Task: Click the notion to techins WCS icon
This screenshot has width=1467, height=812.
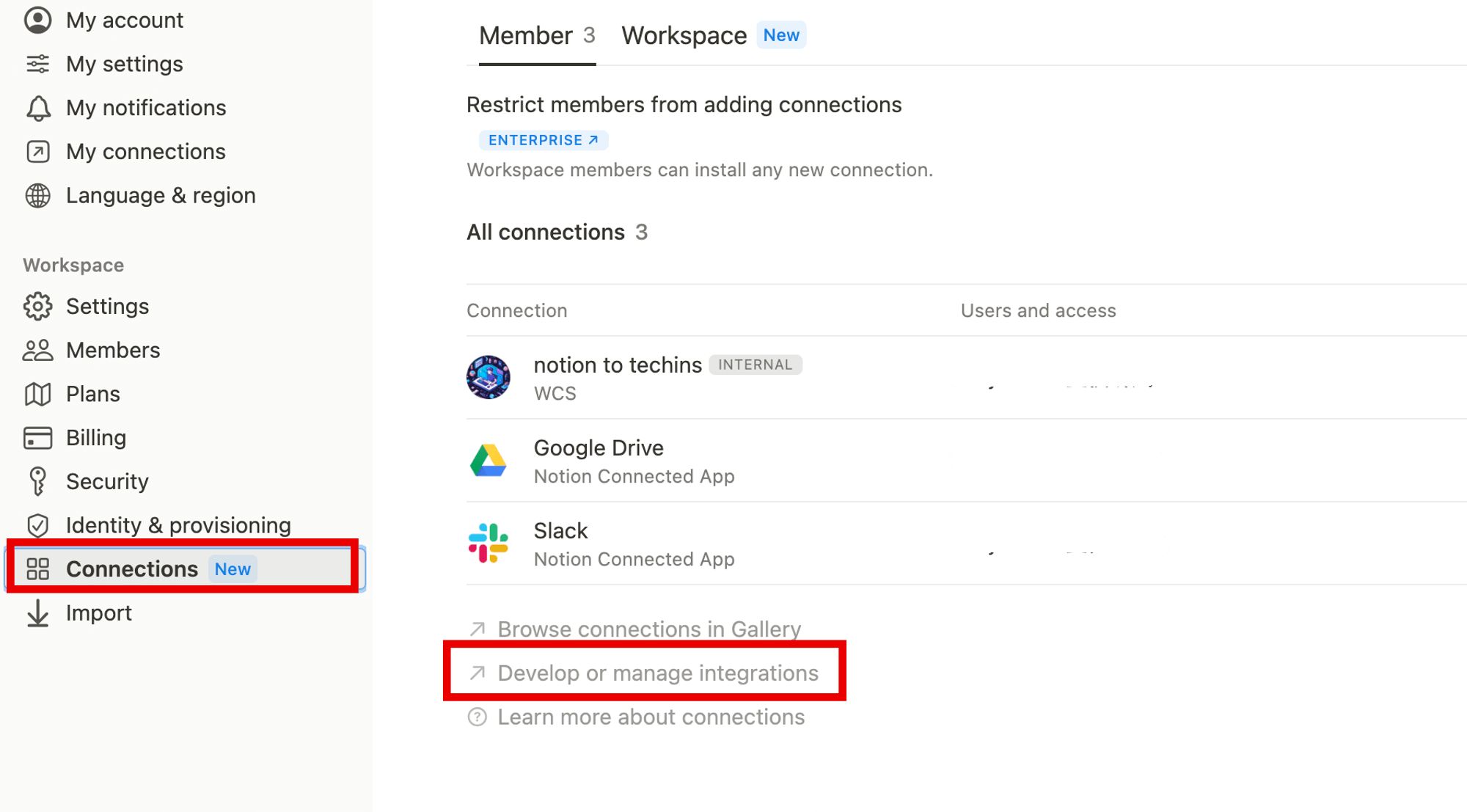Action: click(491, 377)
